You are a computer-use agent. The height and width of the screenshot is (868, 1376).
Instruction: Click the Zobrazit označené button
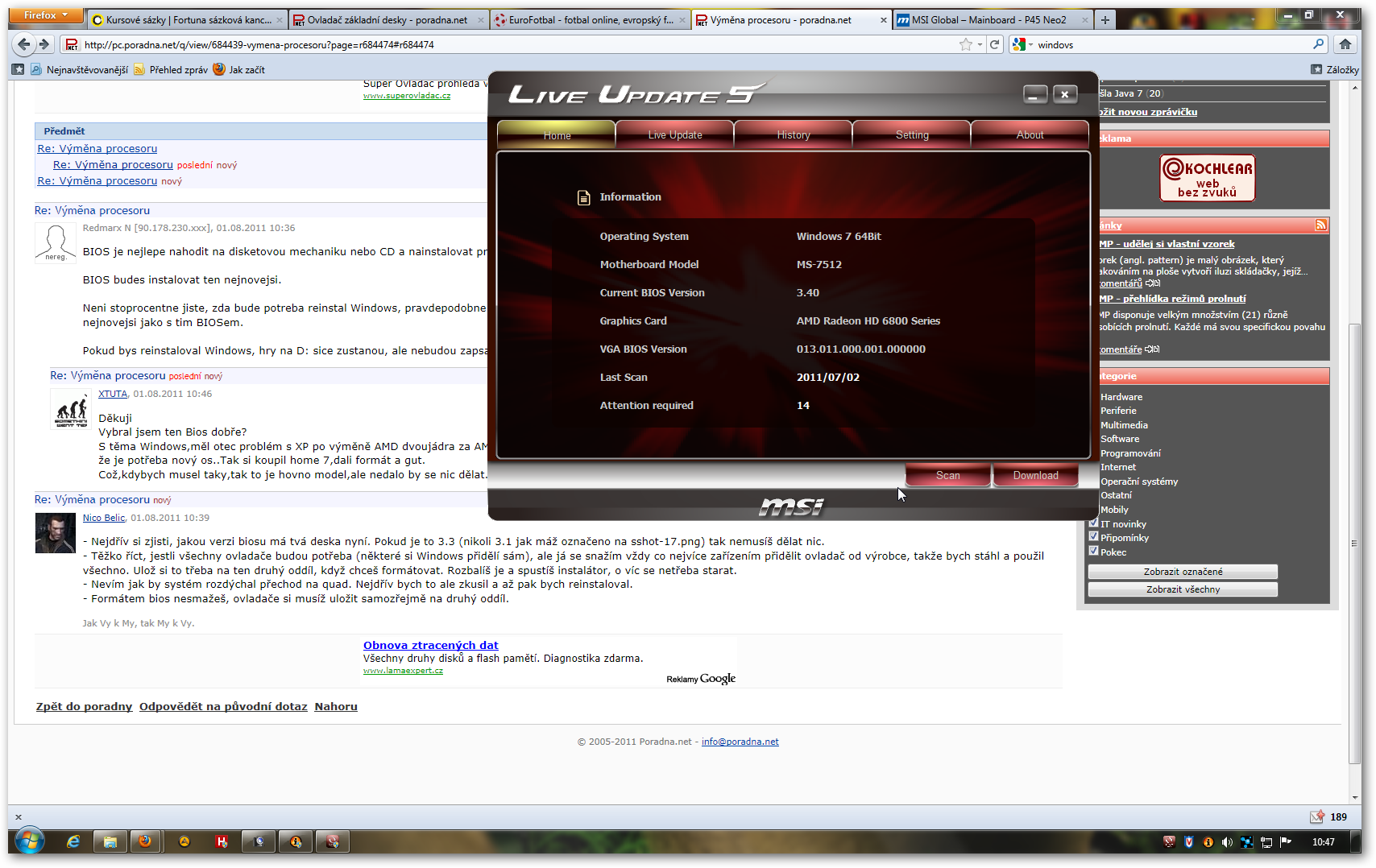(1183, 572)
